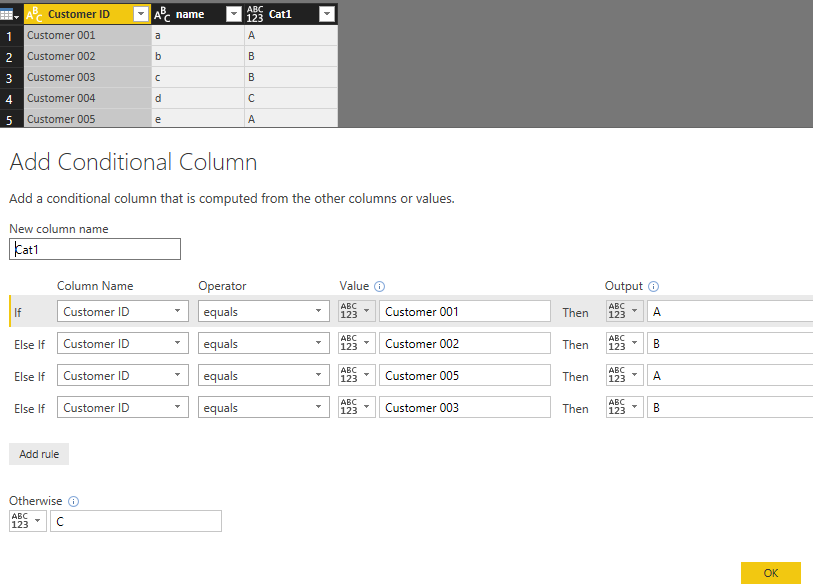Click the ABC123 type icon on Cat1 header

tap(255, 15)
